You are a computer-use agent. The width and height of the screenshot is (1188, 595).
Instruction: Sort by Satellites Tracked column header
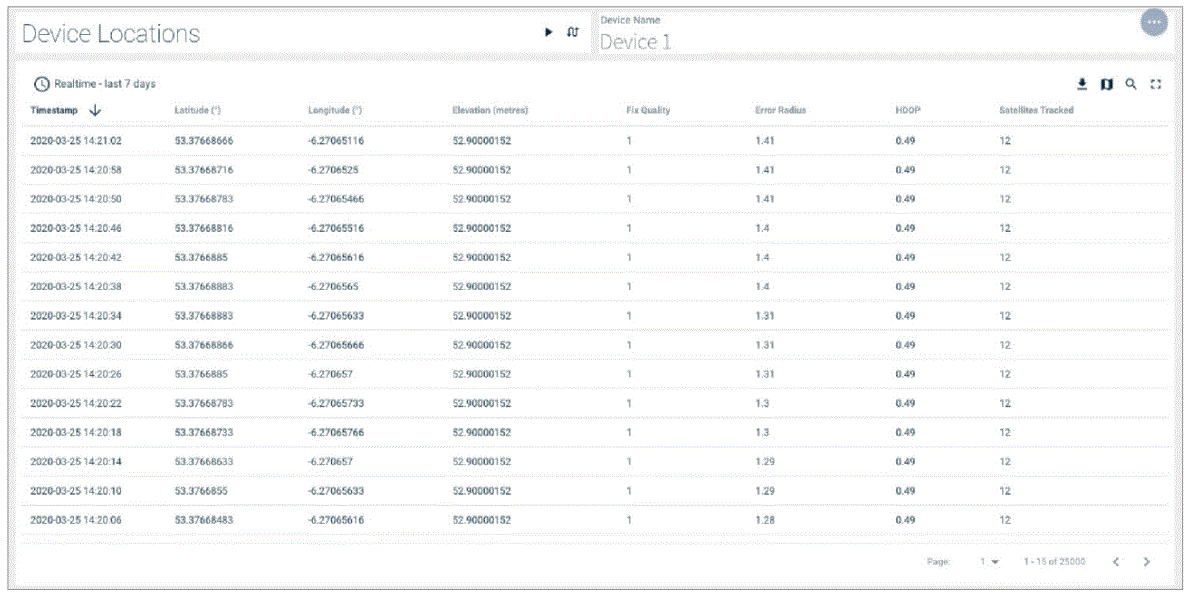point(1036,110)
